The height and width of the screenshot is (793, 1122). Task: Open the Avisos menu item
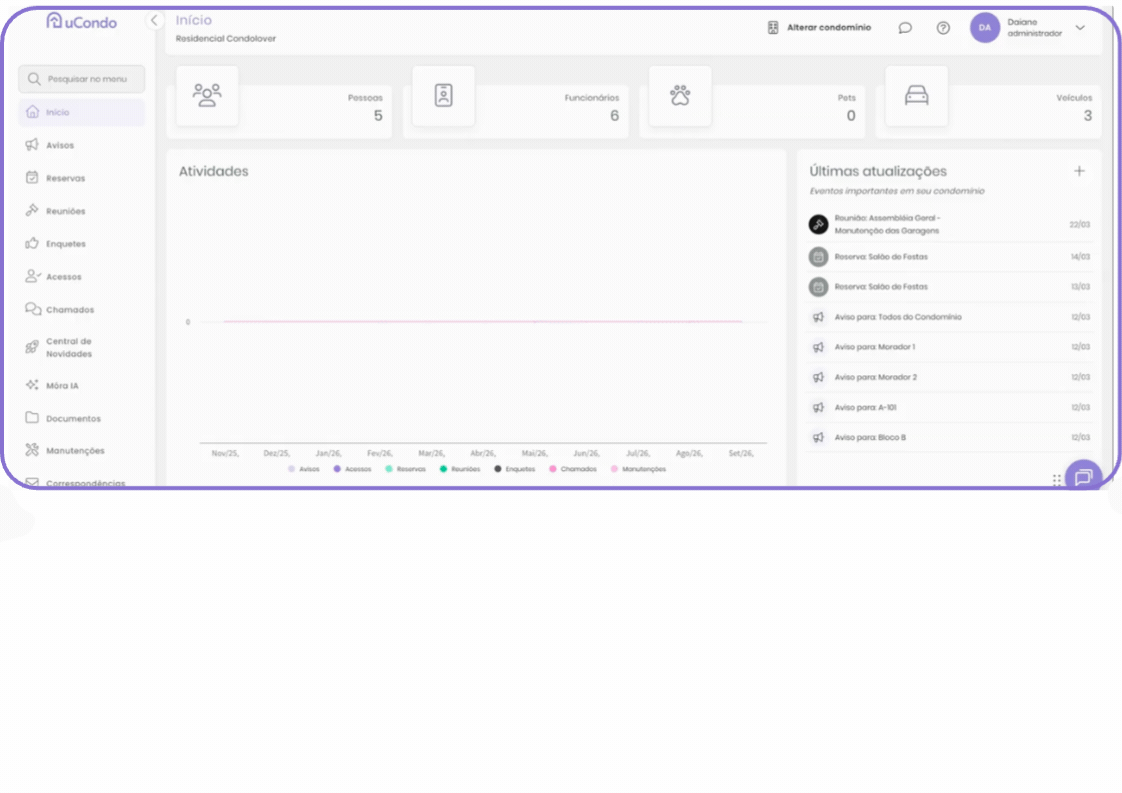point(82,145)
